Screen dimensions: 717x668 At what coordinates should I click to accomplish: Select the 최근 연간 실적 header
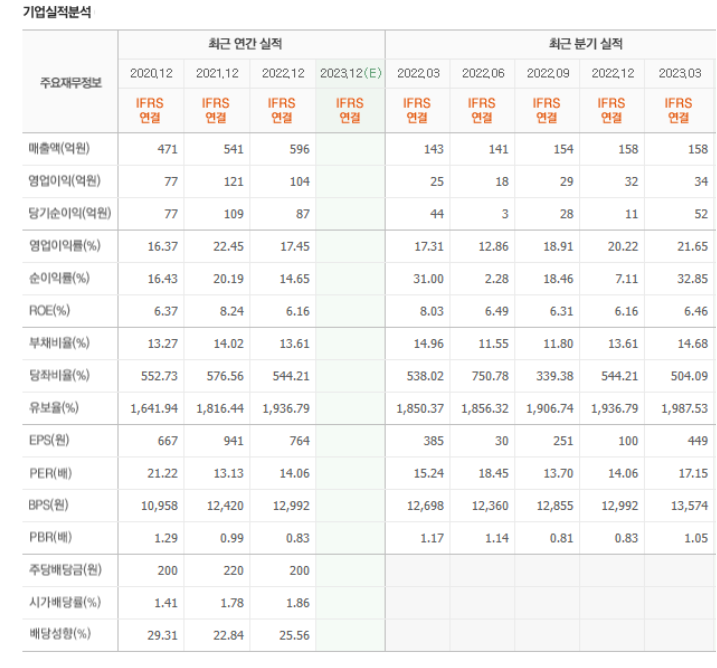point(245,44)
